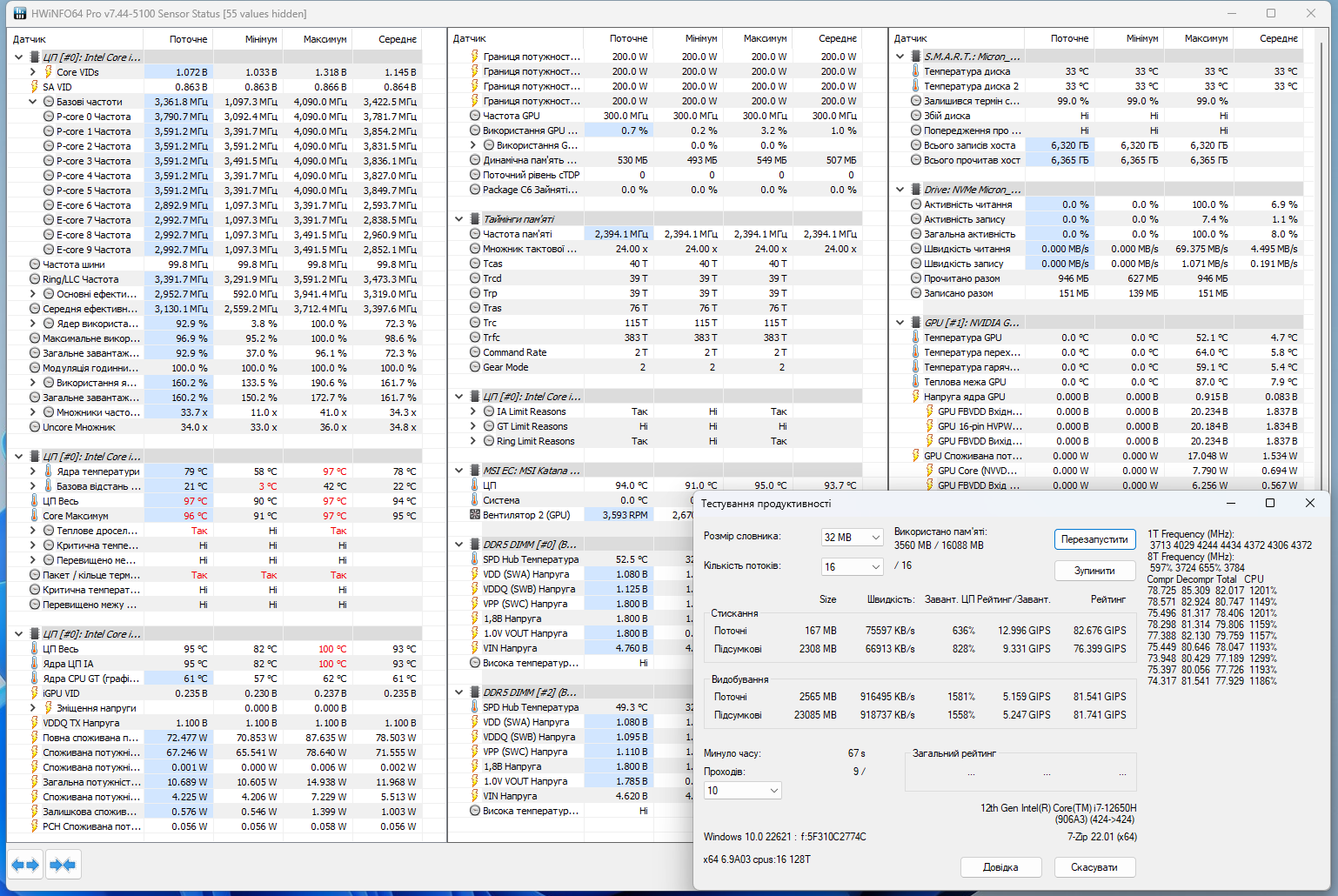Open the Кількість потоків dropdown
The image size is (1338, 896).
853,567
